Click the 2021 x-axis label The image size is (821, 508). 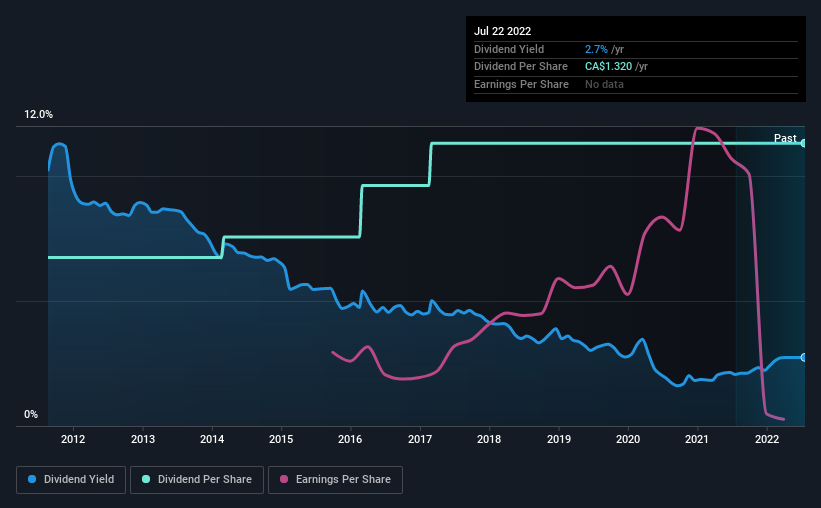coord(696,439)
